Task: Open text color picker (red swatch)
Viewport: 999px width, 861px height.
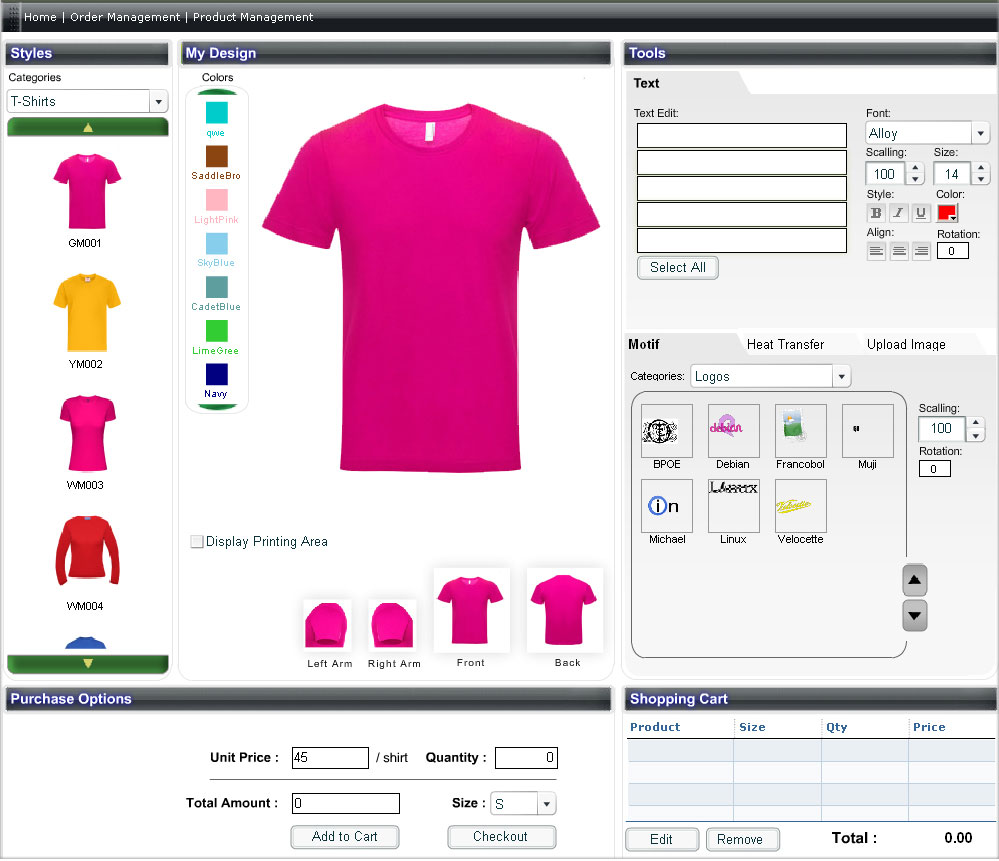Action: (947, 213)
